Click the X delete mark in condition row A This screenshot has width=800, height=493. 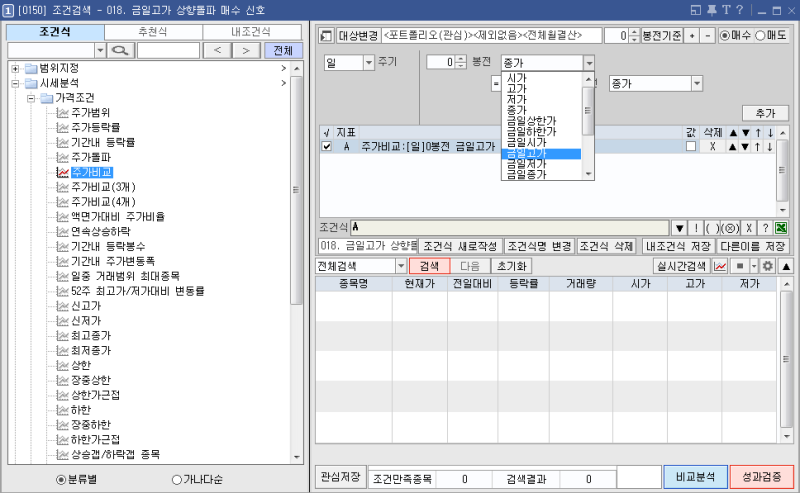tap(712, 146)
